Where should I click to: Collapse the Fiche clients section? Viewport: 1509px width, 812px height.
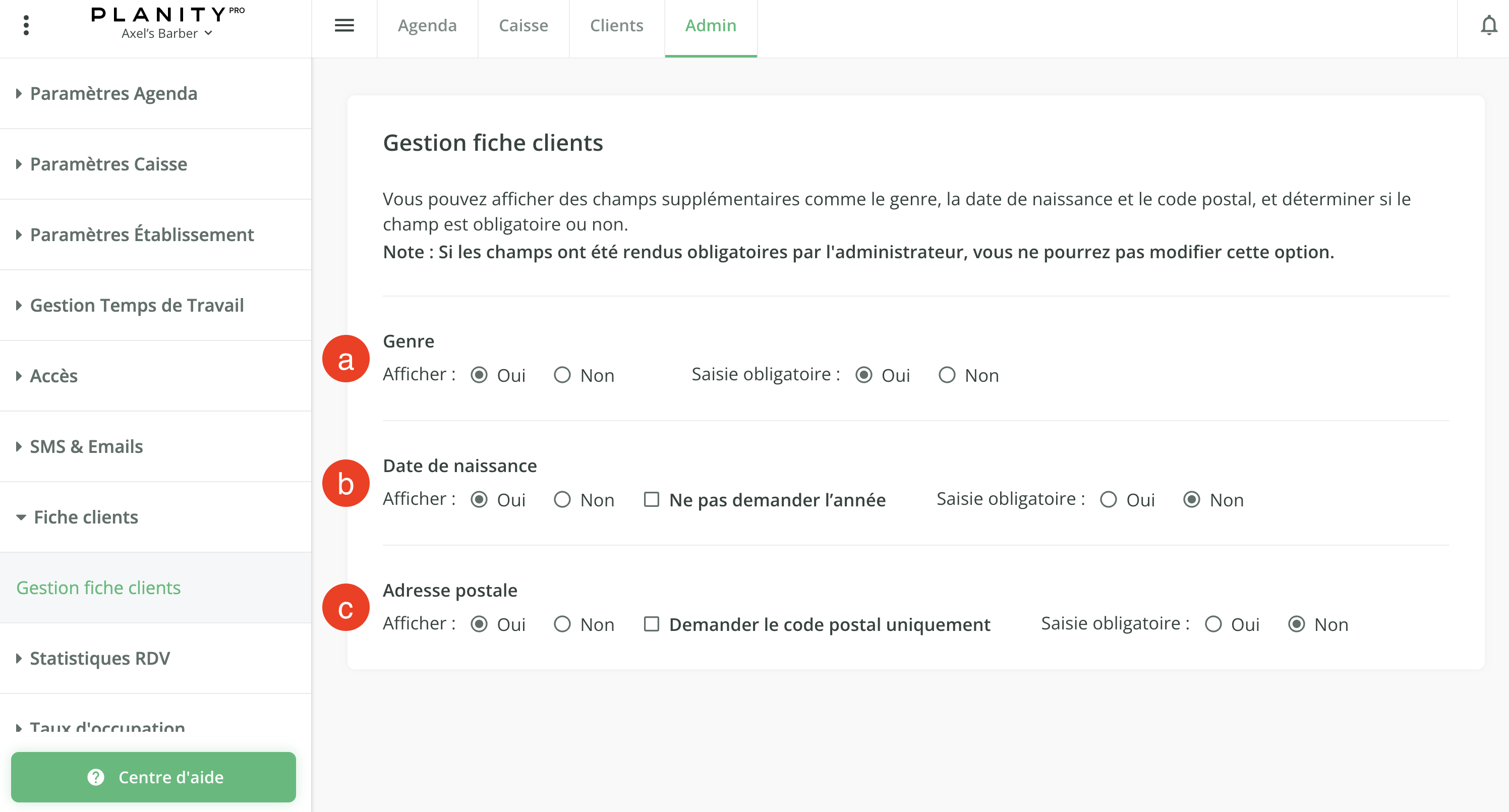pyautogui.click(x=86, y=517)
